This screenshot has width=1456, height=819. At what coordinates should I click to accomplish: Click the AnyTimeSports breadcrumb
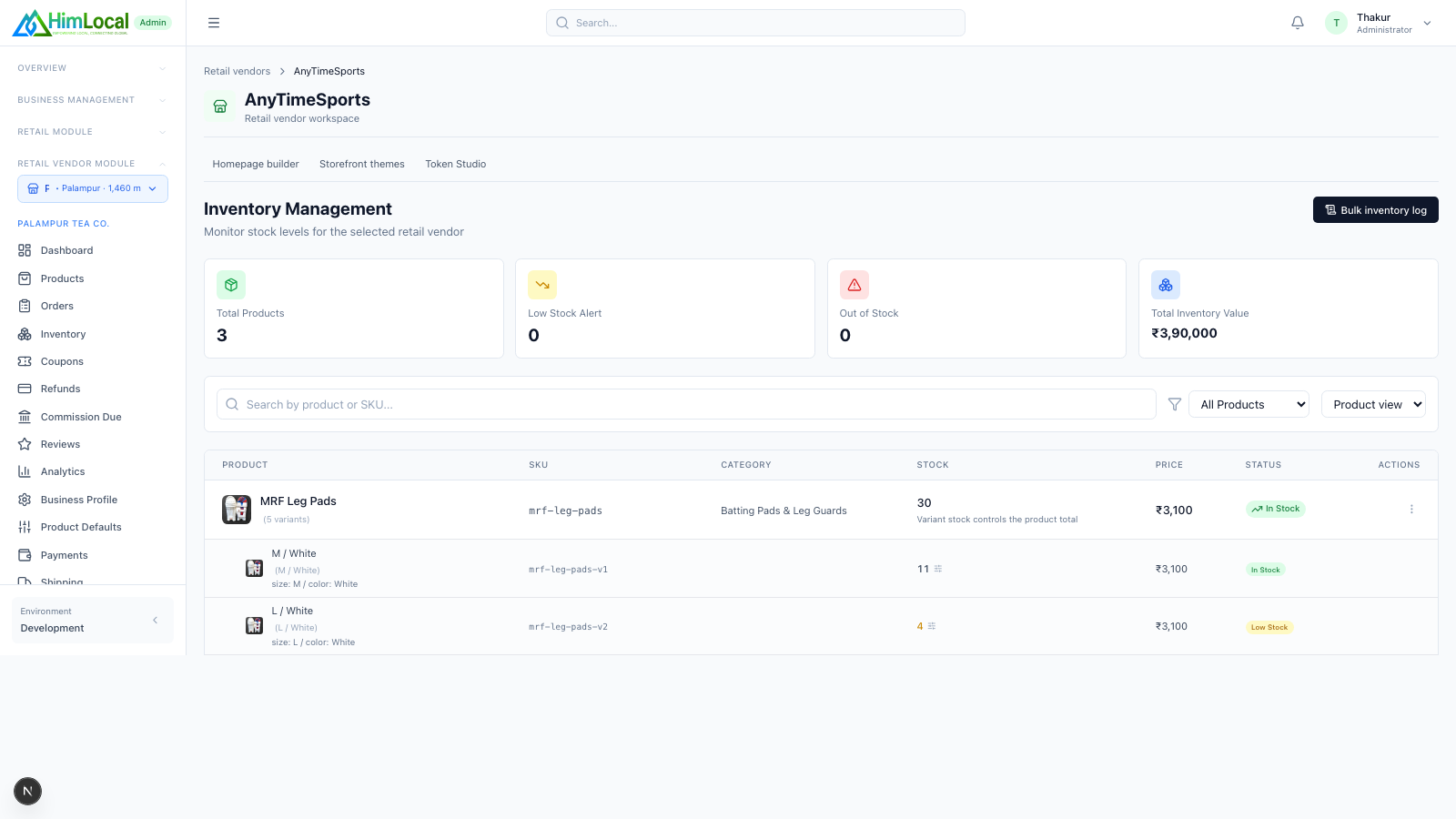(329, 71)
